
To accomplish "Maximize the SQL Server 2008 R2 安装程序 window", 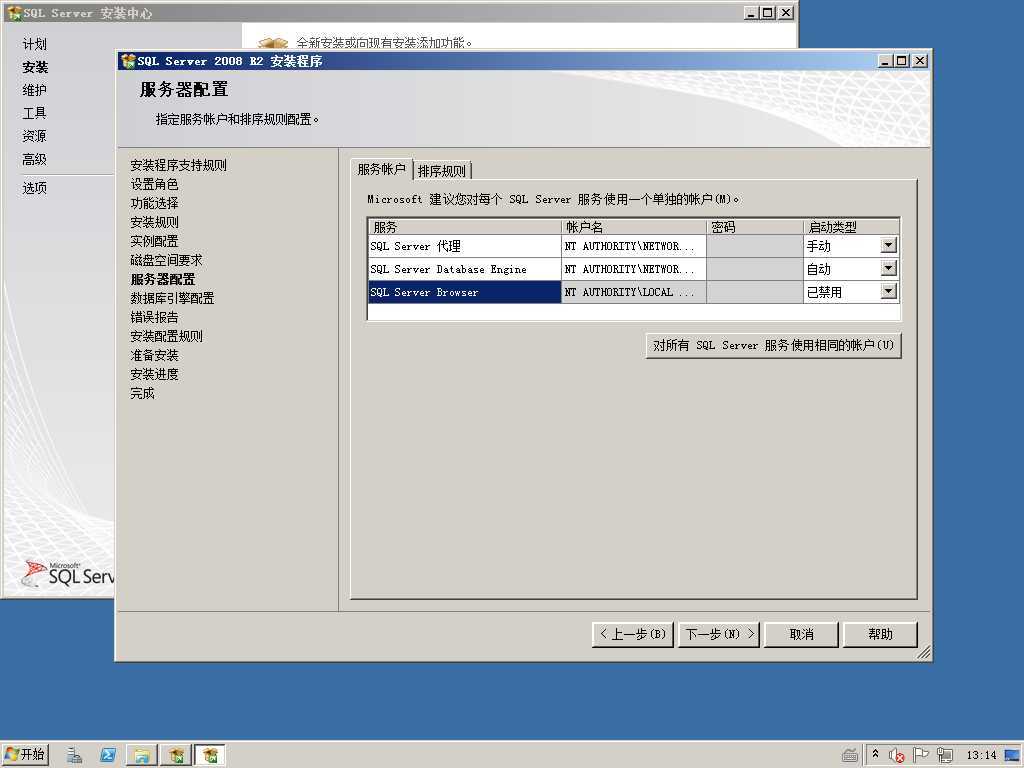I will 902,61.
